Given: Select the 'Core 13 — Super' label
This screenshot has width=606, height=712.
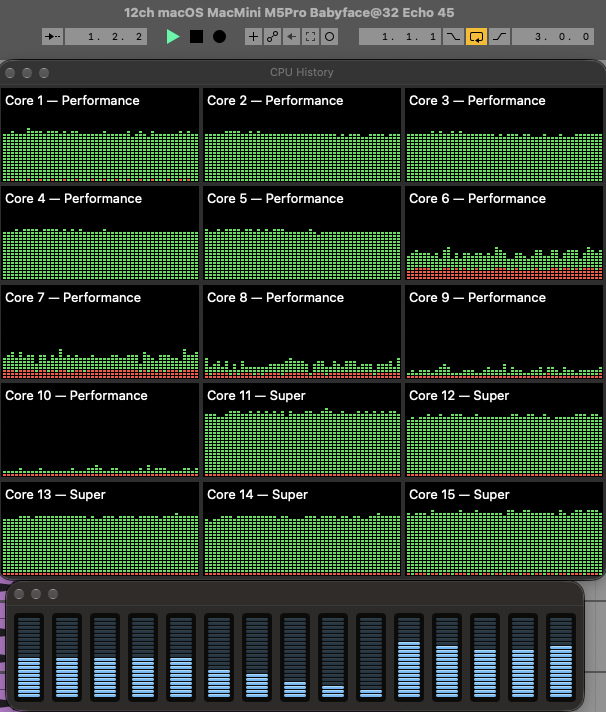Looking at the screenshot, I should tap(55, 494).
